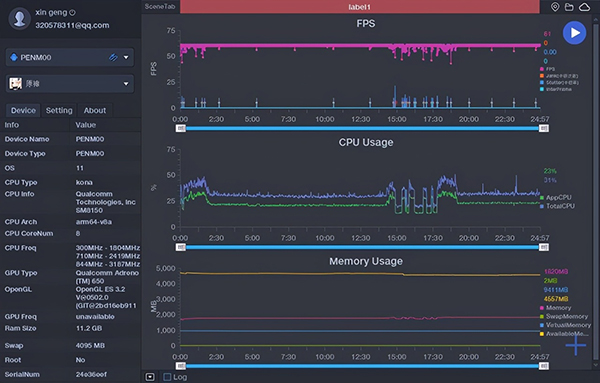600x383 pixels.
Task: Click the red label1 bar
Action: [360, 7]
